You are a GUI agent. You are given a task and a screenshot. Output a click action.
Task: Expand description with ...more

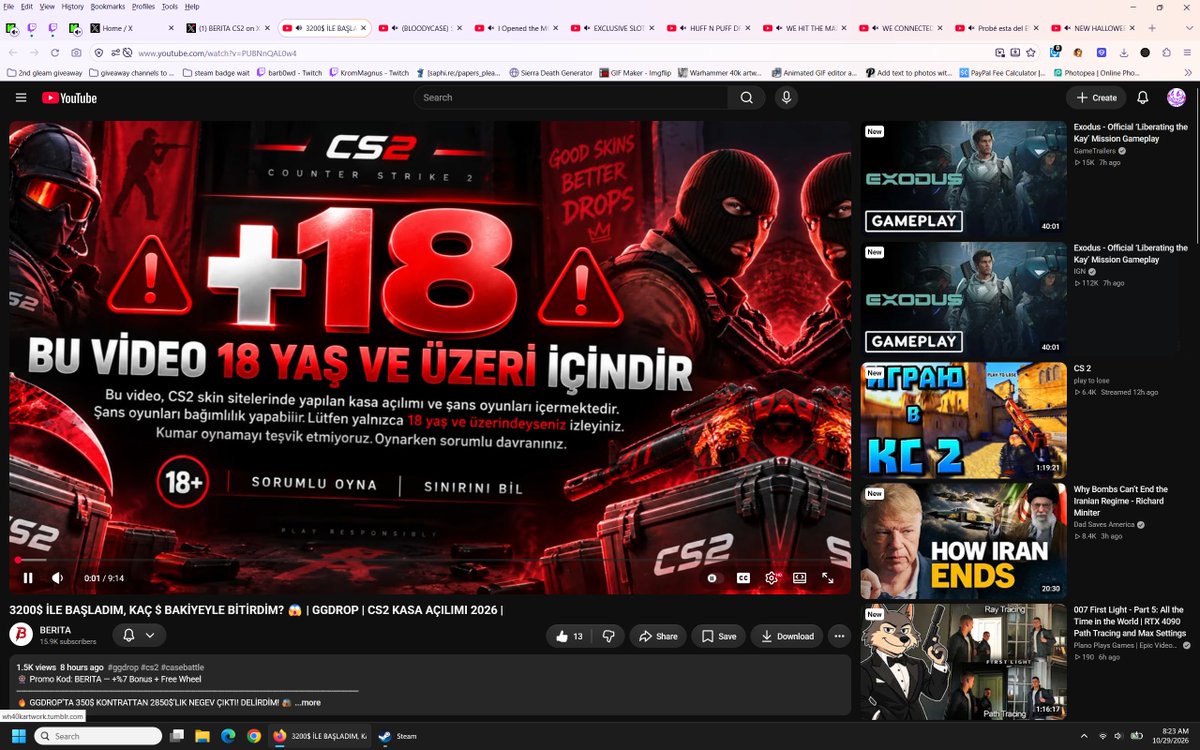tap(308, 702)
